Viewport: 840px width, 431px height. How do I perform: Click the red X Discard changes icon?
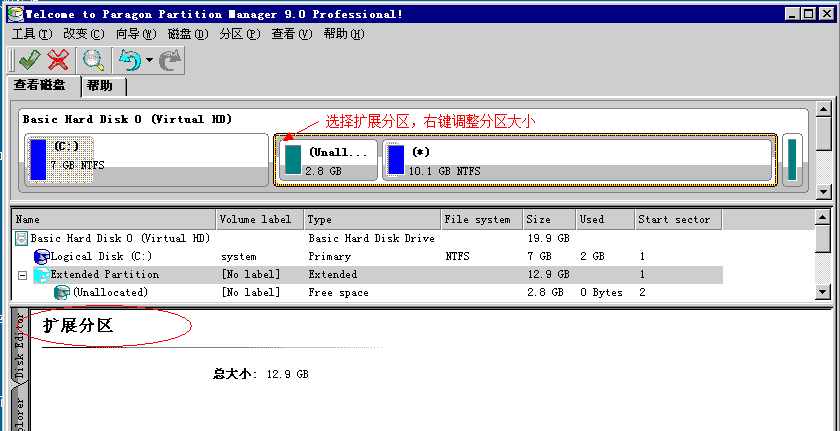(58, 60)
